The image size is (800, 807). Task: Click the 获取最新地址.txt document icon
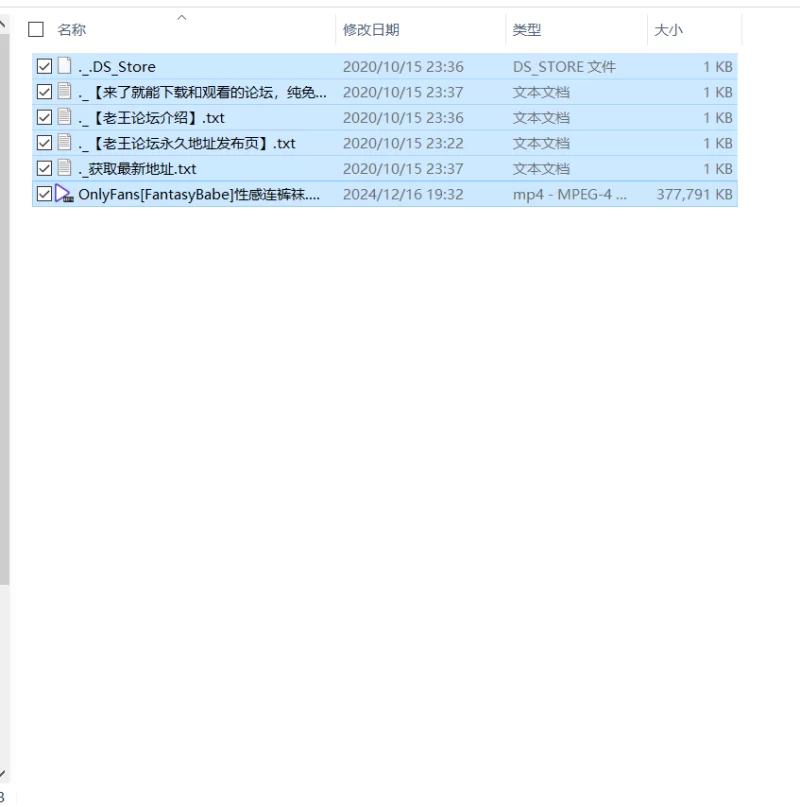[64, 168]
